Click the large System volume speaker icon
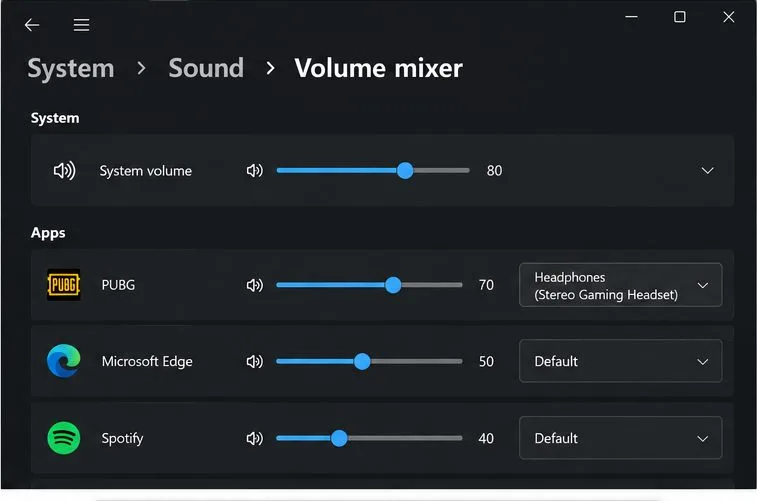Image resolution: width=757 pixels, height=501 pixels. tap(64, 170)
